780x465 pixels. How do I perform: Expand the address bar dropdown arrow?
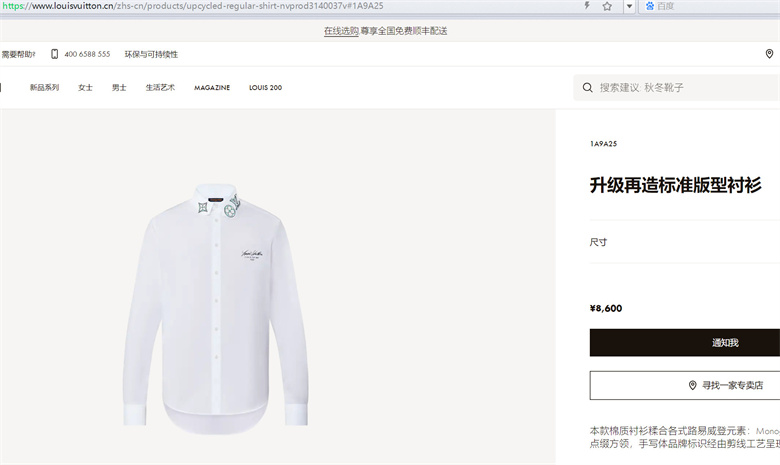click(629, 6)
